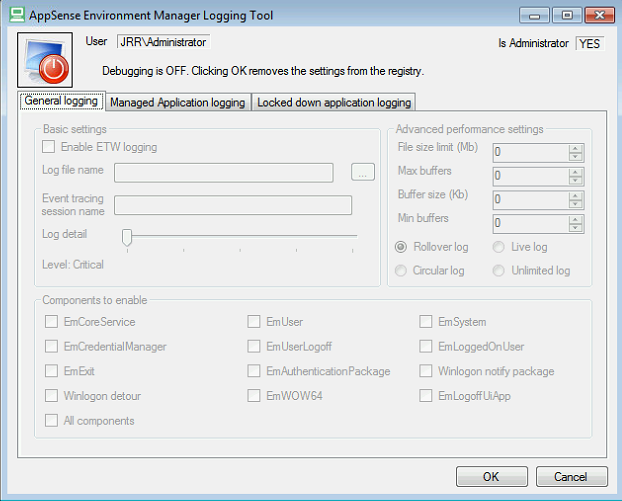Viewport: 622px width, 501px height.
Task: Decrease Max buffers with down arrow
Action: (x=575, y=180)
